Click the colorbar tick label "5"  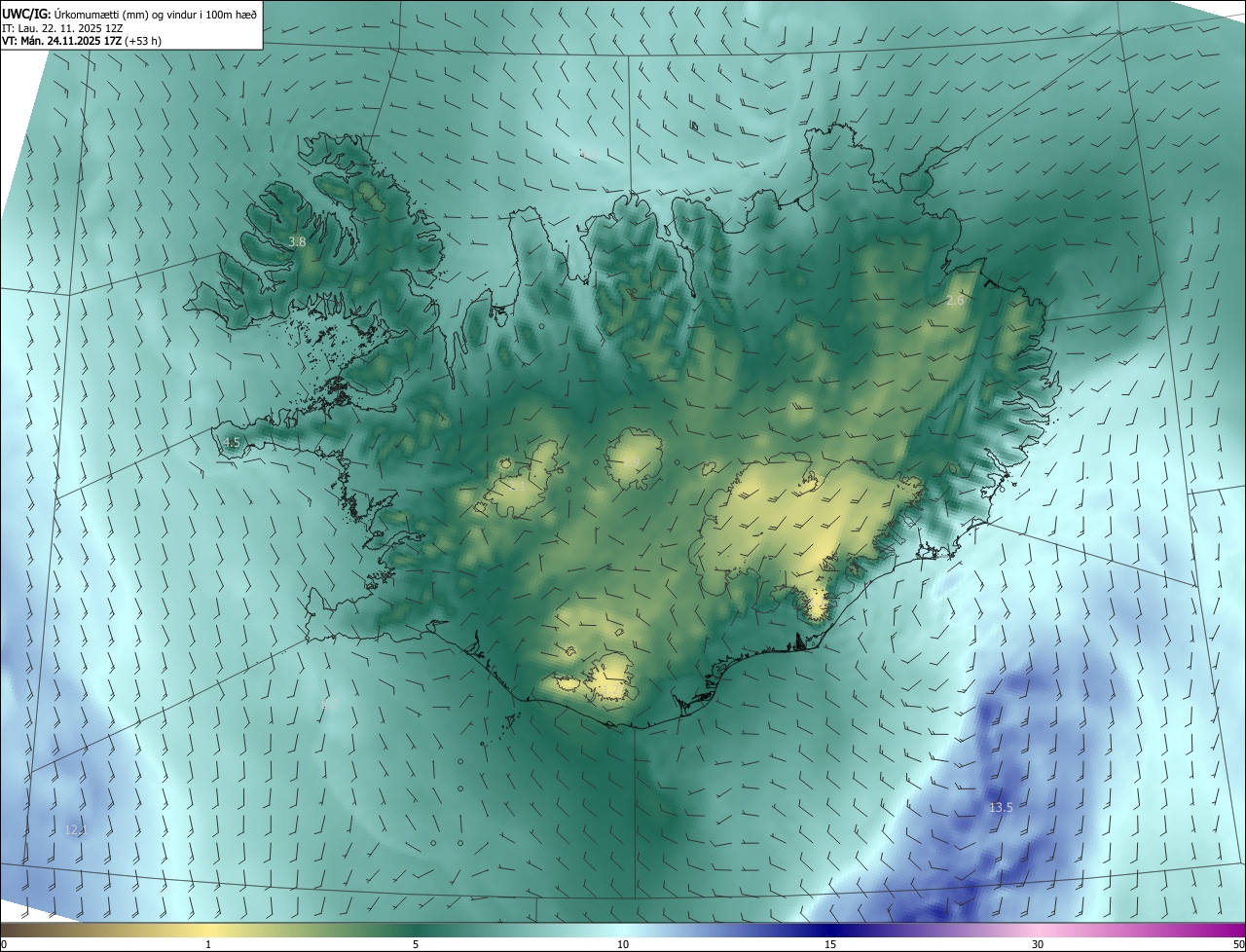(416, 945)
